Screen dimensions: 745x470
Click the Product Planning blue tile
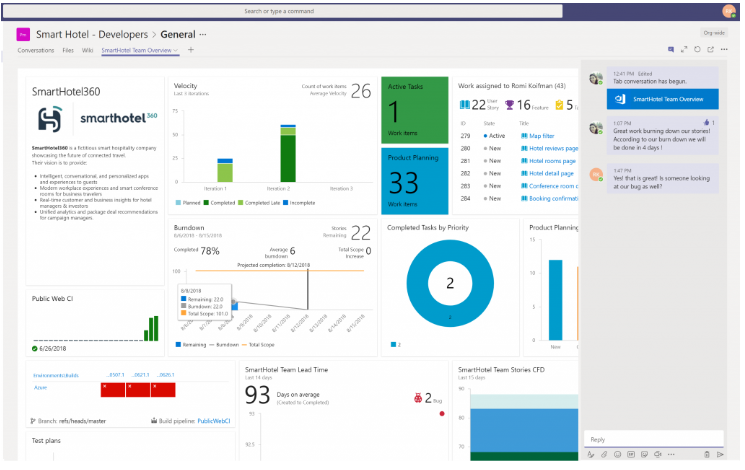414,181
